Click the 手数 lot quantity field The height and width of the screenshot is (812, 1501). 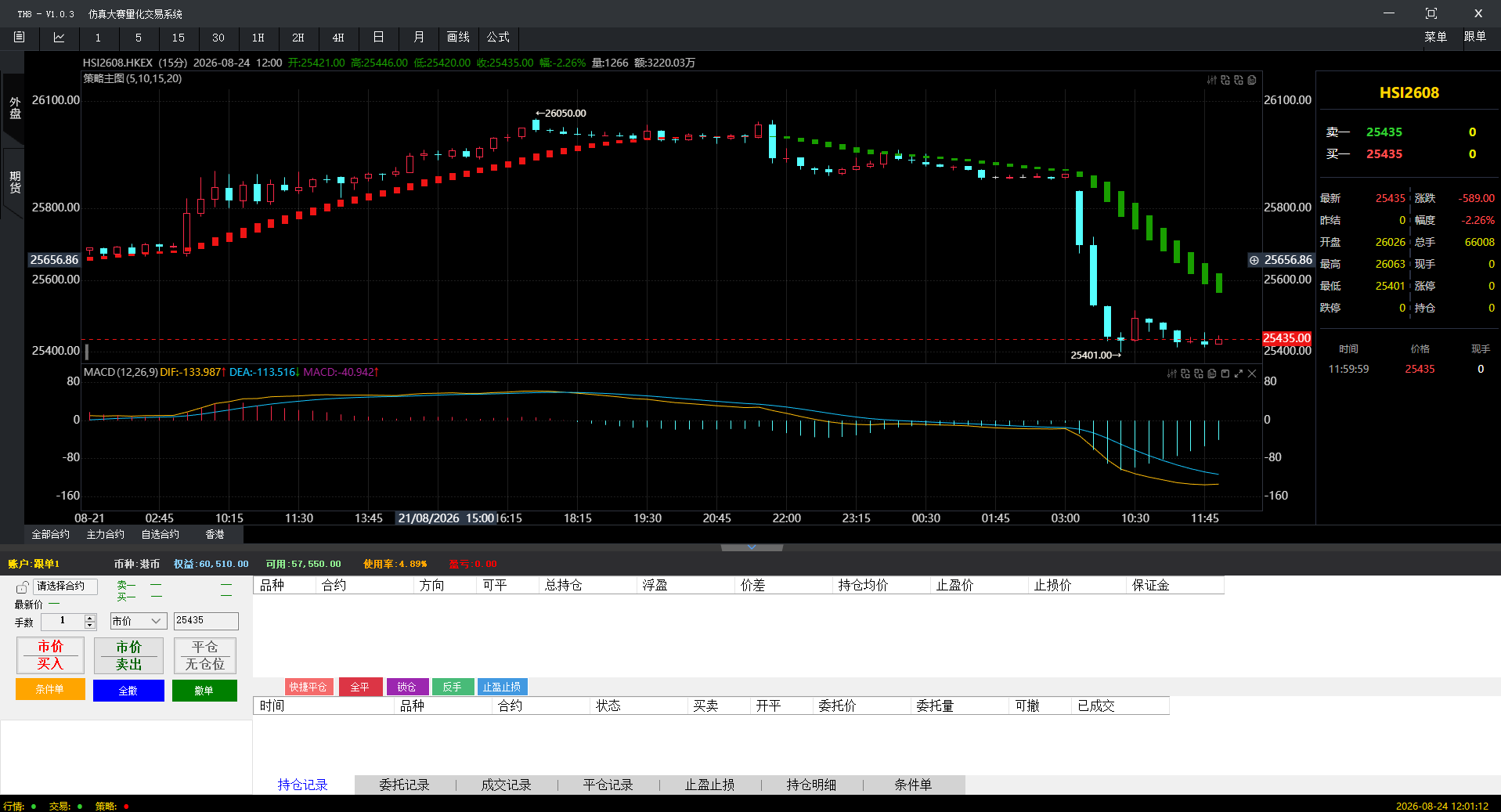63,621
